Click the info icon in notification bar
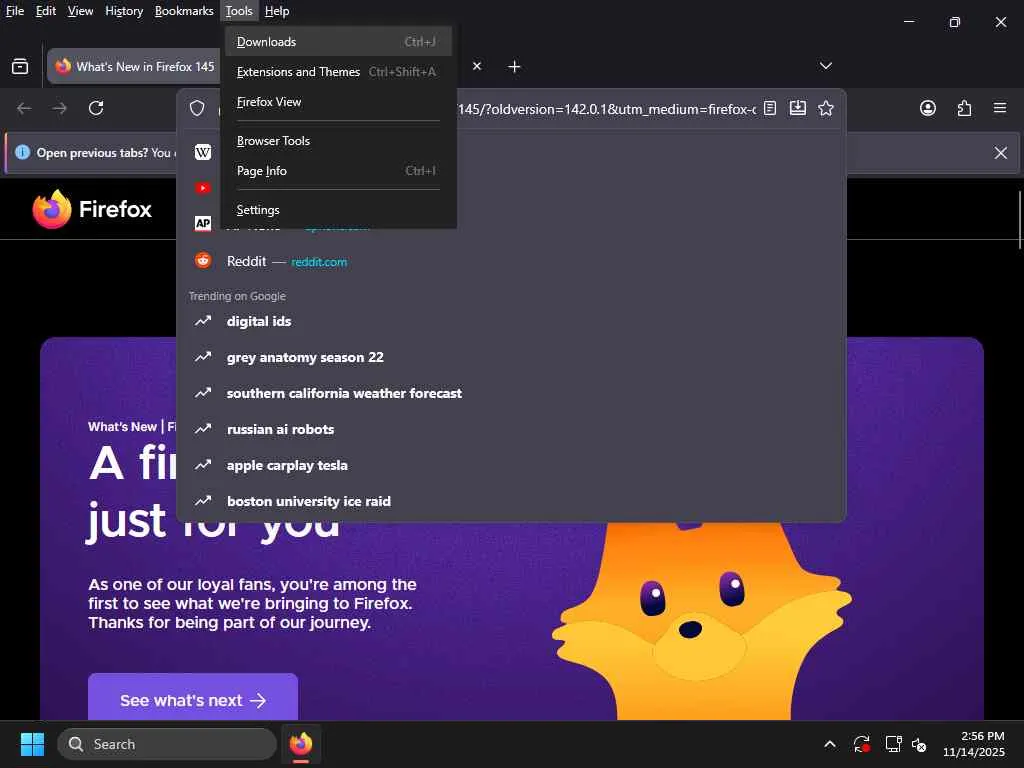1024x768 pixels. click(22, 152)
